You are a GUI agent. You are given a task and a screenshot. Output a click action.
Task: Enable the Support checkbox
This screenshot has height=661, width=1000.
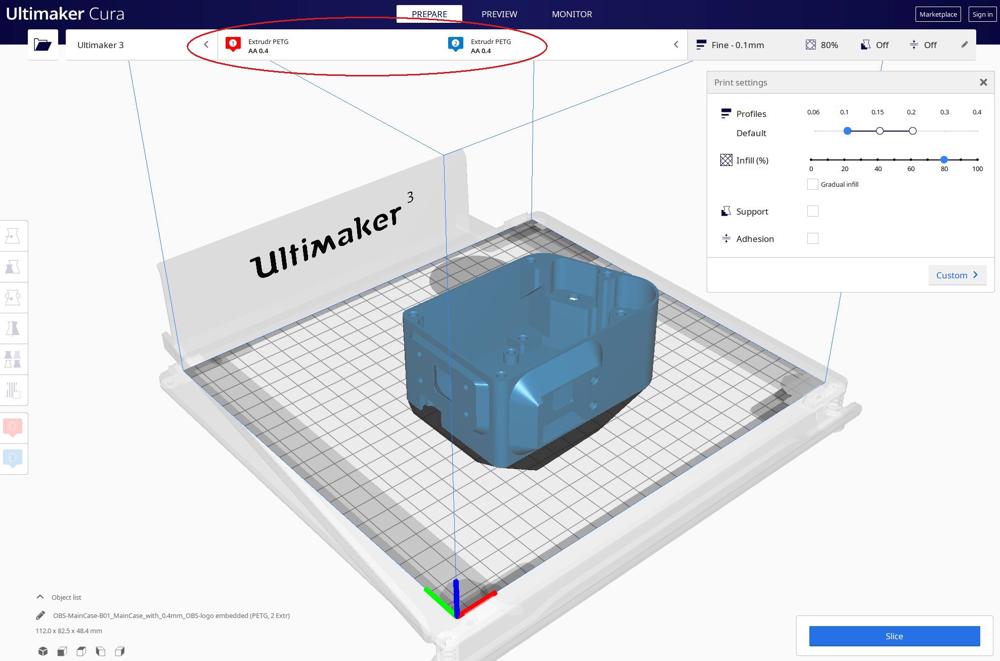point(812,211)
